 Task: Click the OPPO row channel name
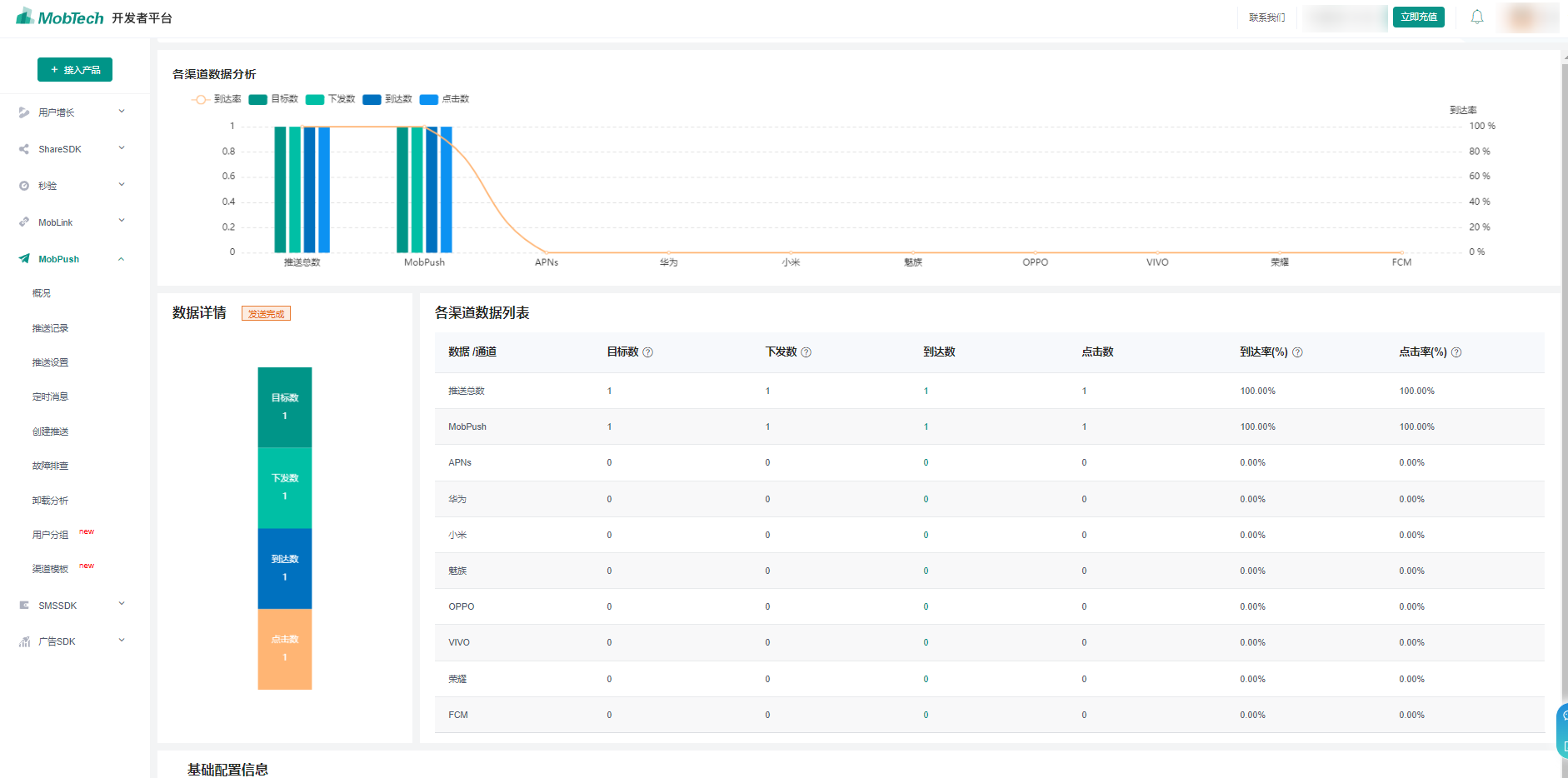[x=462, y=606]
